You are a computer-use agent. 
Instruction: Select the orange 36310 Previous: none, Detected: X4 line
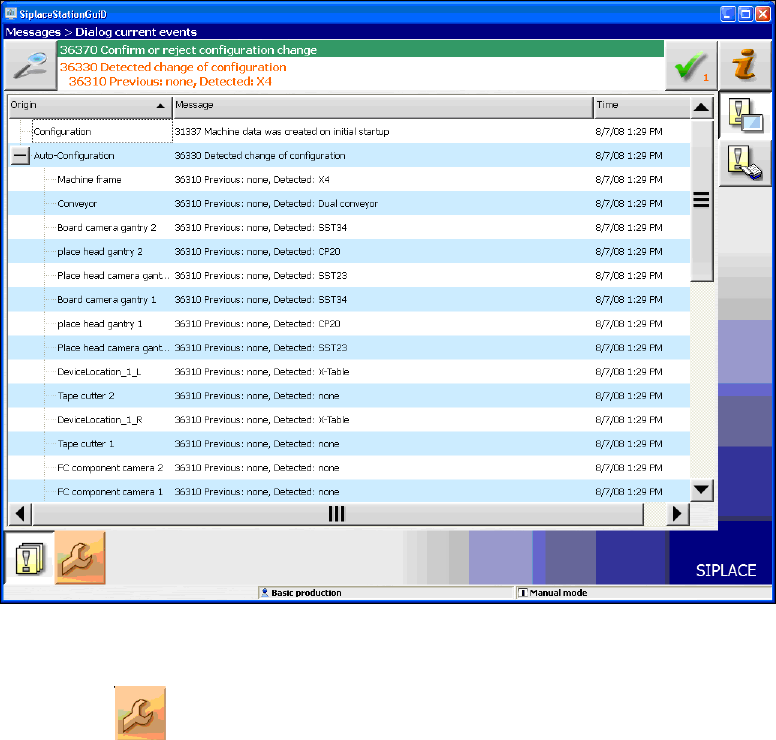(170, 81)
